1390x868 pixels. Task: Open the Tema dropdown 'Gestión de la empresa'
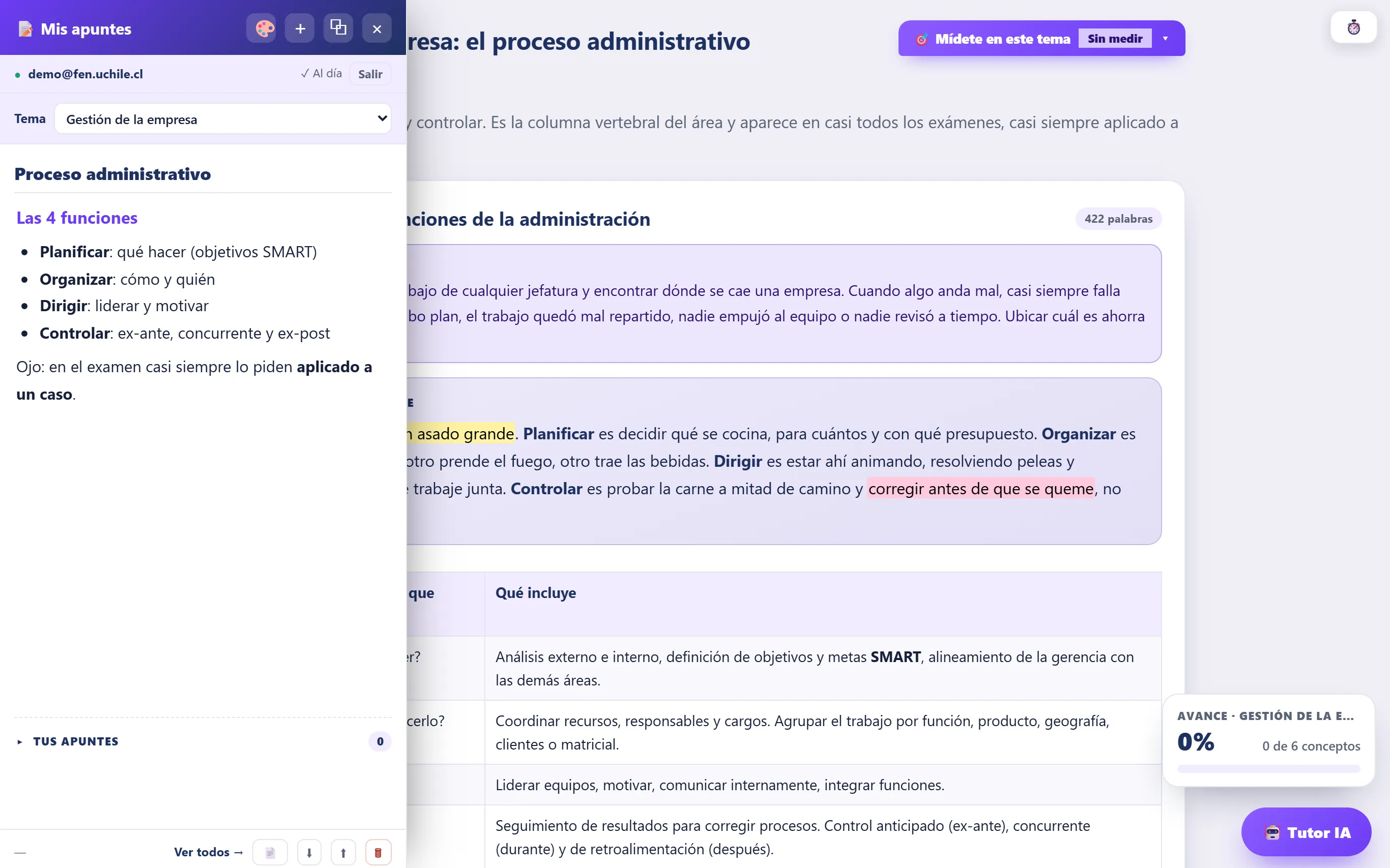(x=223, y=119)
